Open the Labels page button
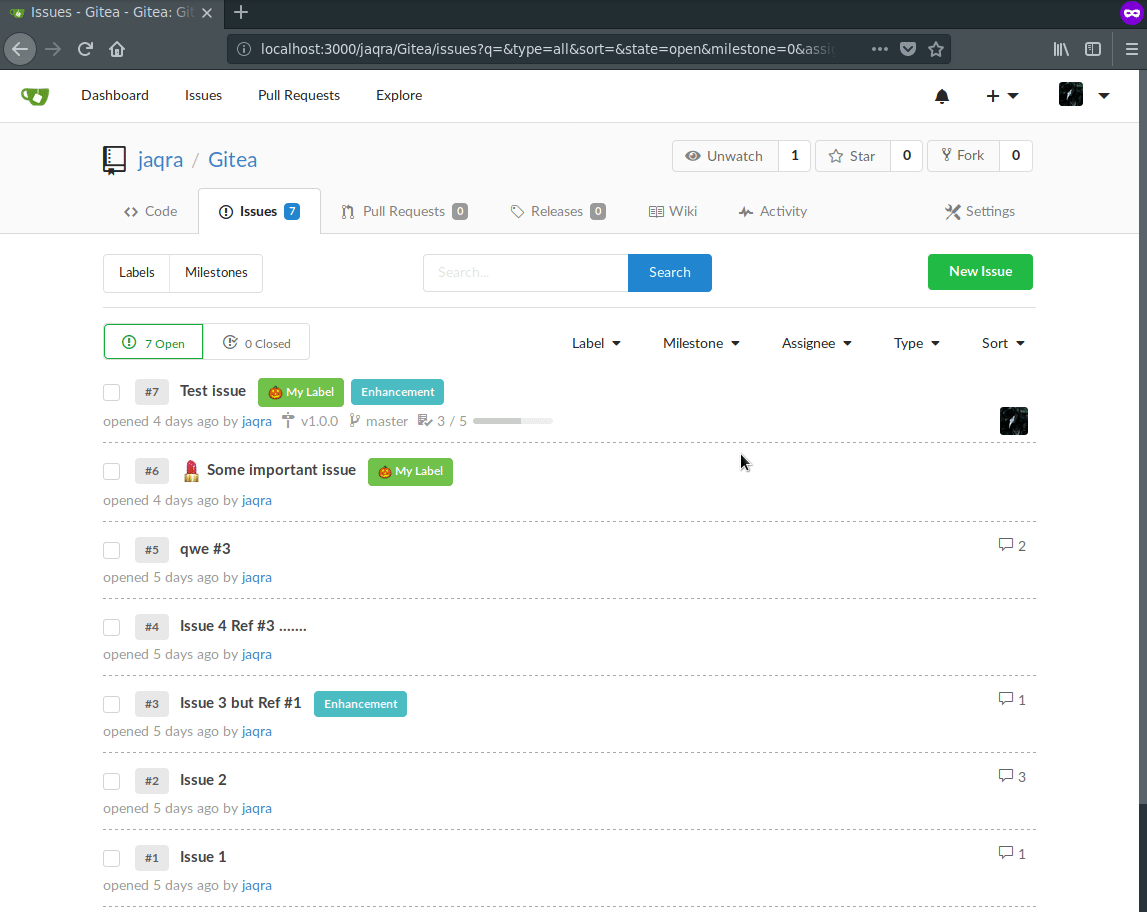Viewport: 1147px width, 912px height. [137, 273]
